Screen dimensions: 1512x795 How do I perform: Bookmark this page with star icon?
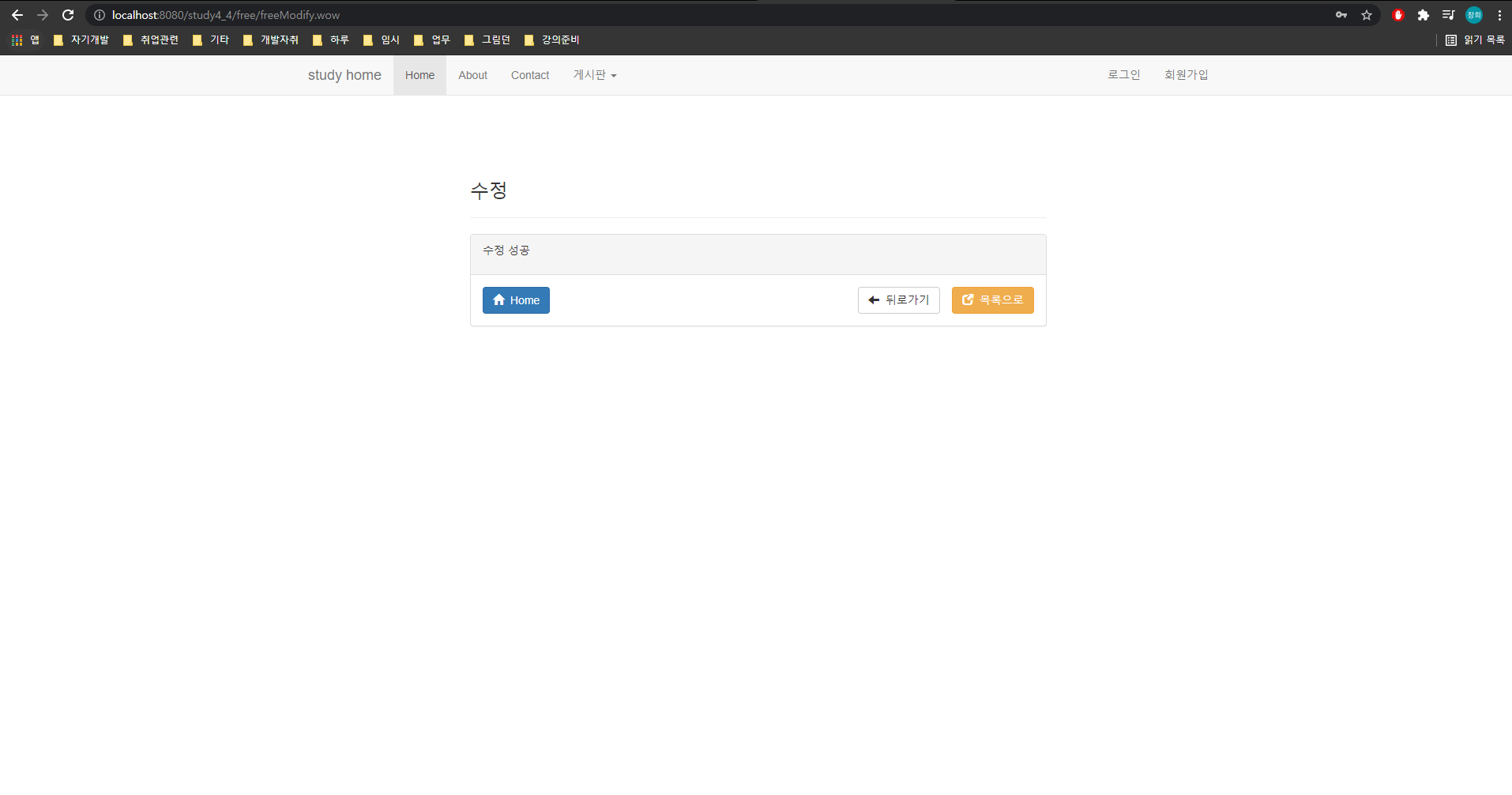[1367, 15]
